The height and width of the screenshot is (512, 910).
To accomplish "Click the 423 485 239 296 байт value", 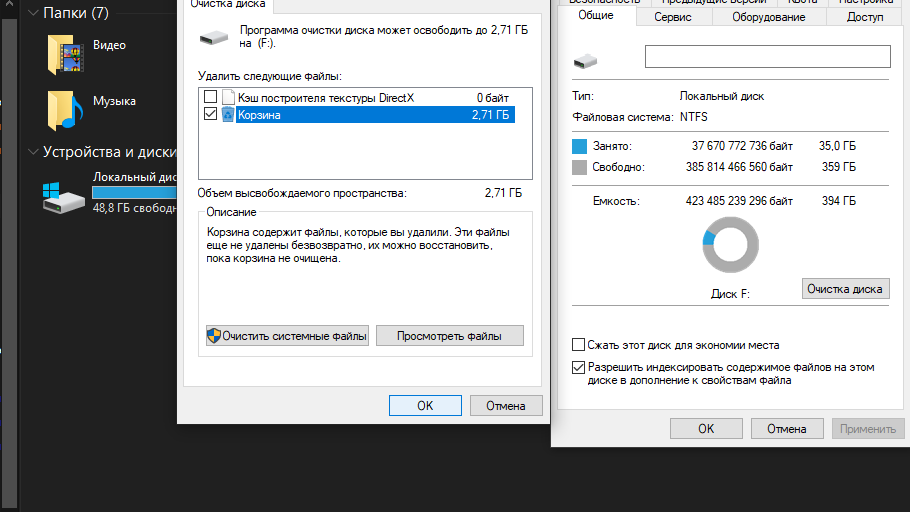I will (x=739, y=201).
